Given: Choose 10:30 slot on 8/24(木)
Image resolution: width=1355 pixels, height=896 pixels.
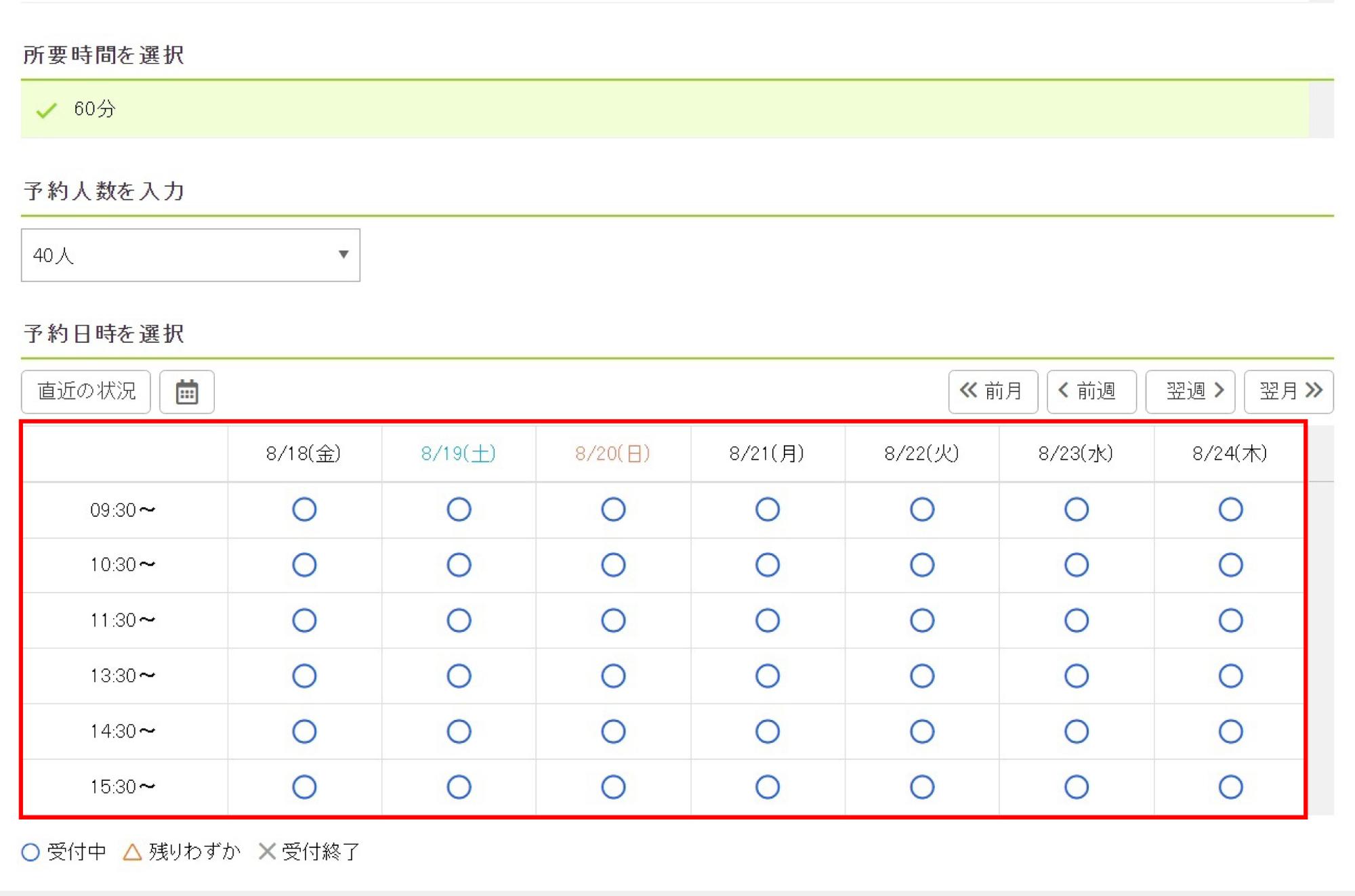Looking at the screenshot, I should [x=1230, y=565].
